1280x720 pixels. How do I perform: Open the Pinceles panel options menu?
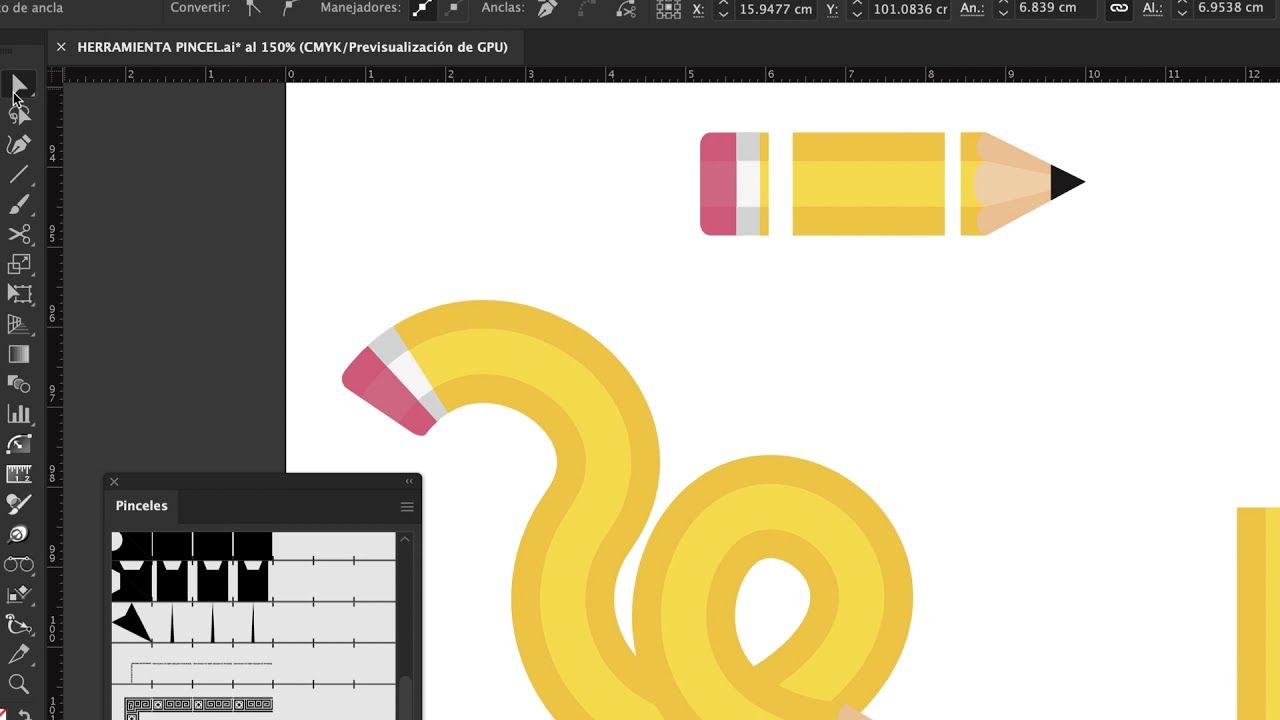[407, 507]
